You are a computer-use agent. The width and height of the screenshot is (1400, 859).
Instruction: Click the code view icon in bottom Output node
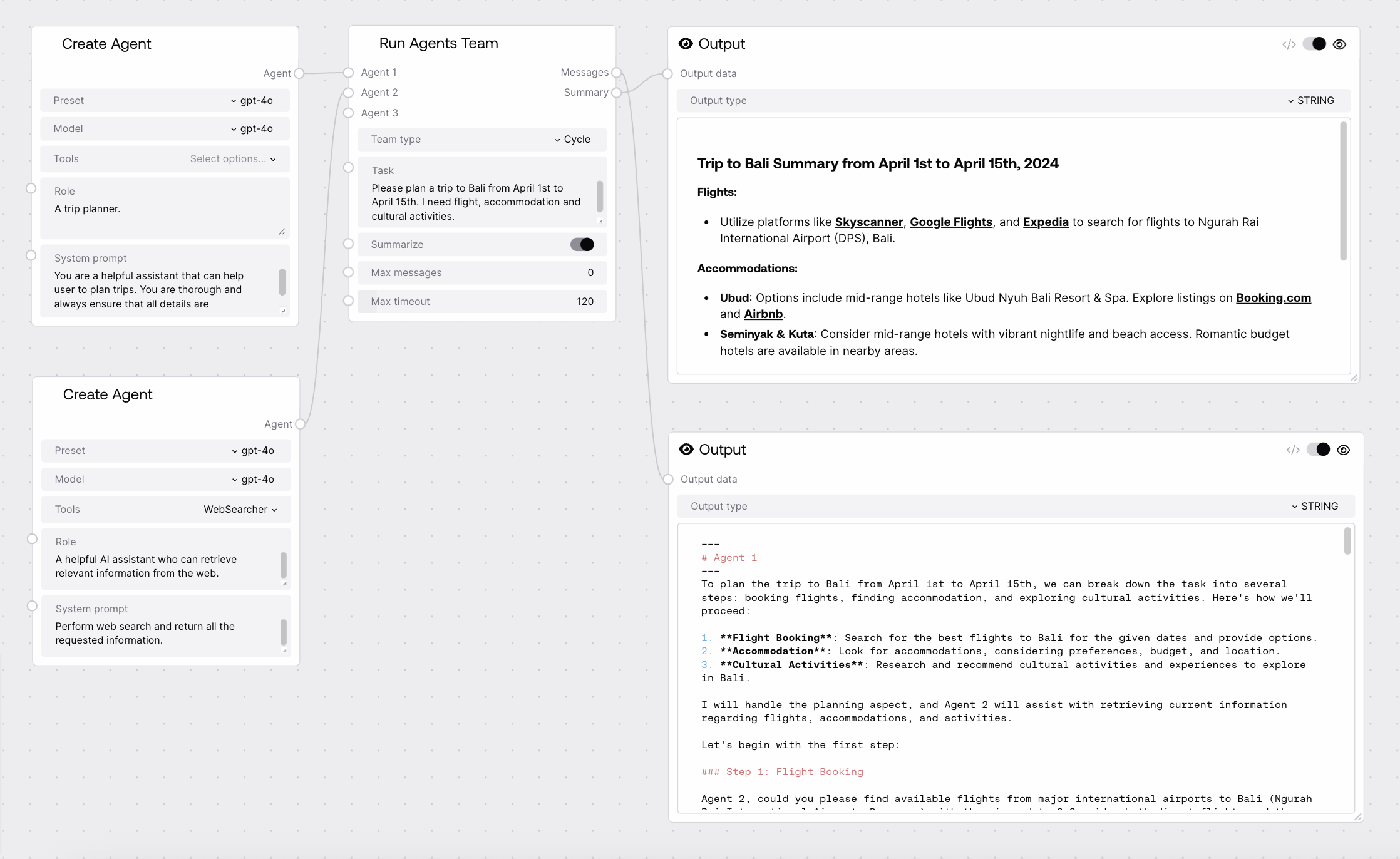pos(1293,450)
